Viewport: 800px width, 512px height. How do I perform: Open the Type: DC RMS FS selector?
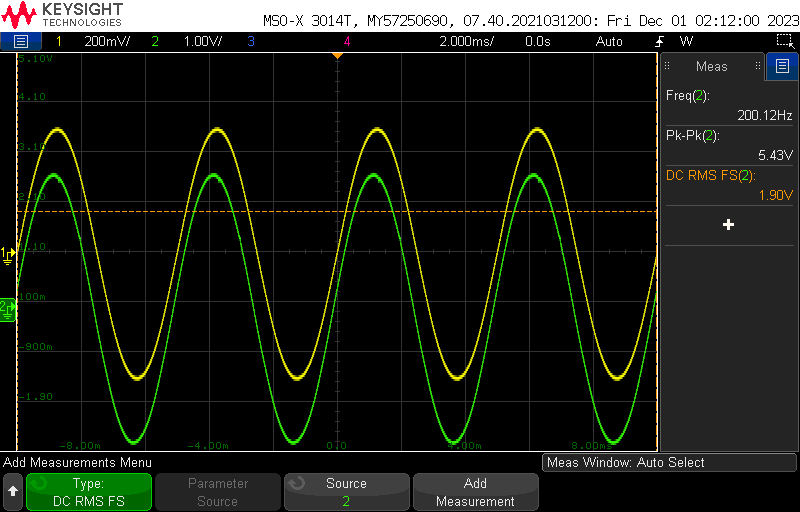coord(89,492)
